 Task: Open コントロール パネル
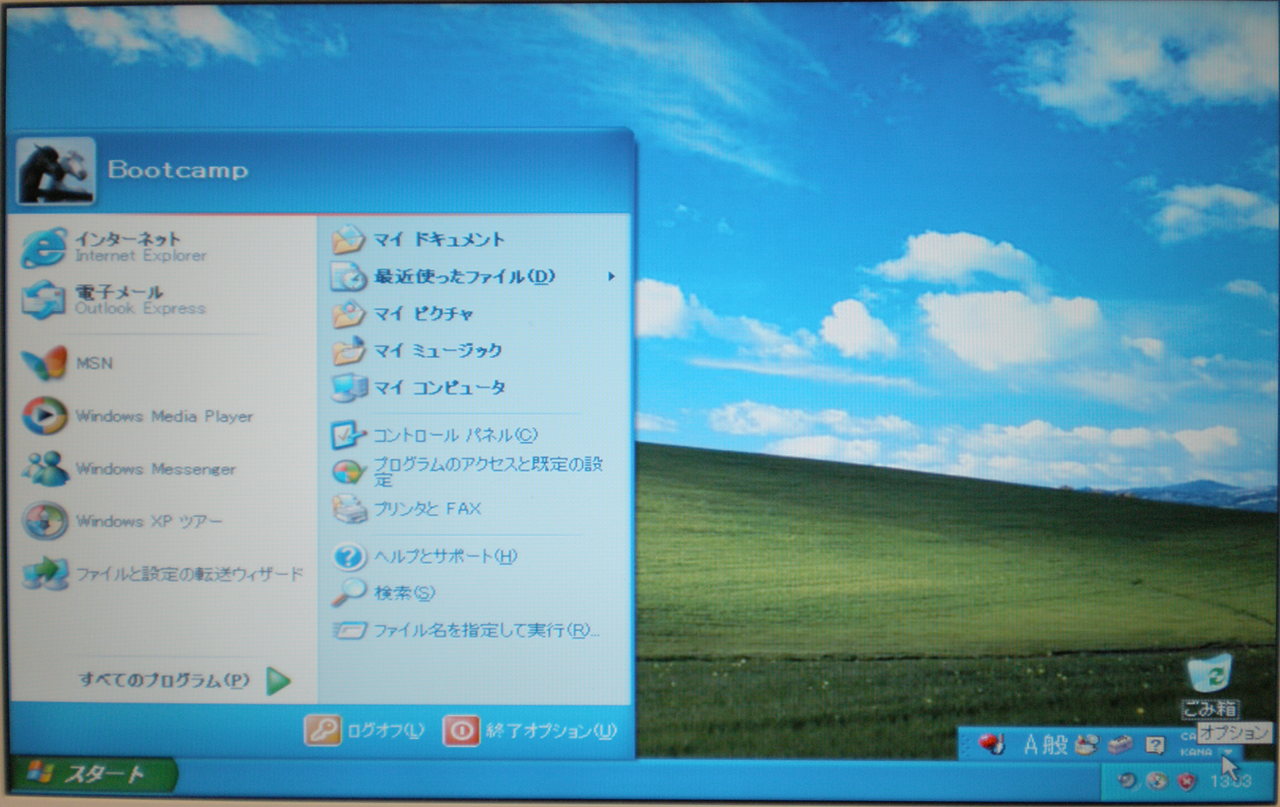[475, 435]
